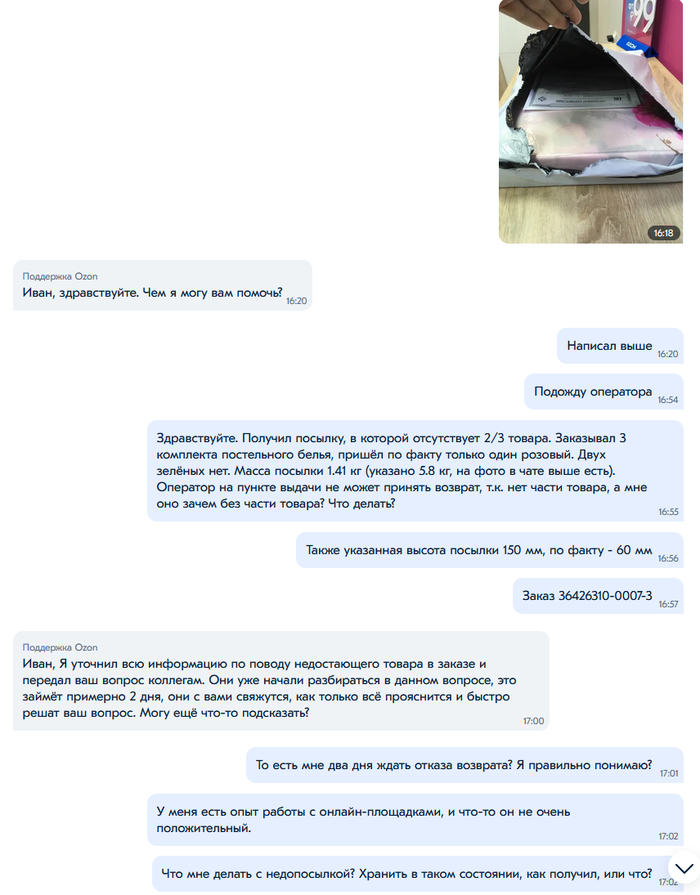
Task: Select the order number message 'Заказ 36426310-0007-3'
Action: (x=598, y=596)
